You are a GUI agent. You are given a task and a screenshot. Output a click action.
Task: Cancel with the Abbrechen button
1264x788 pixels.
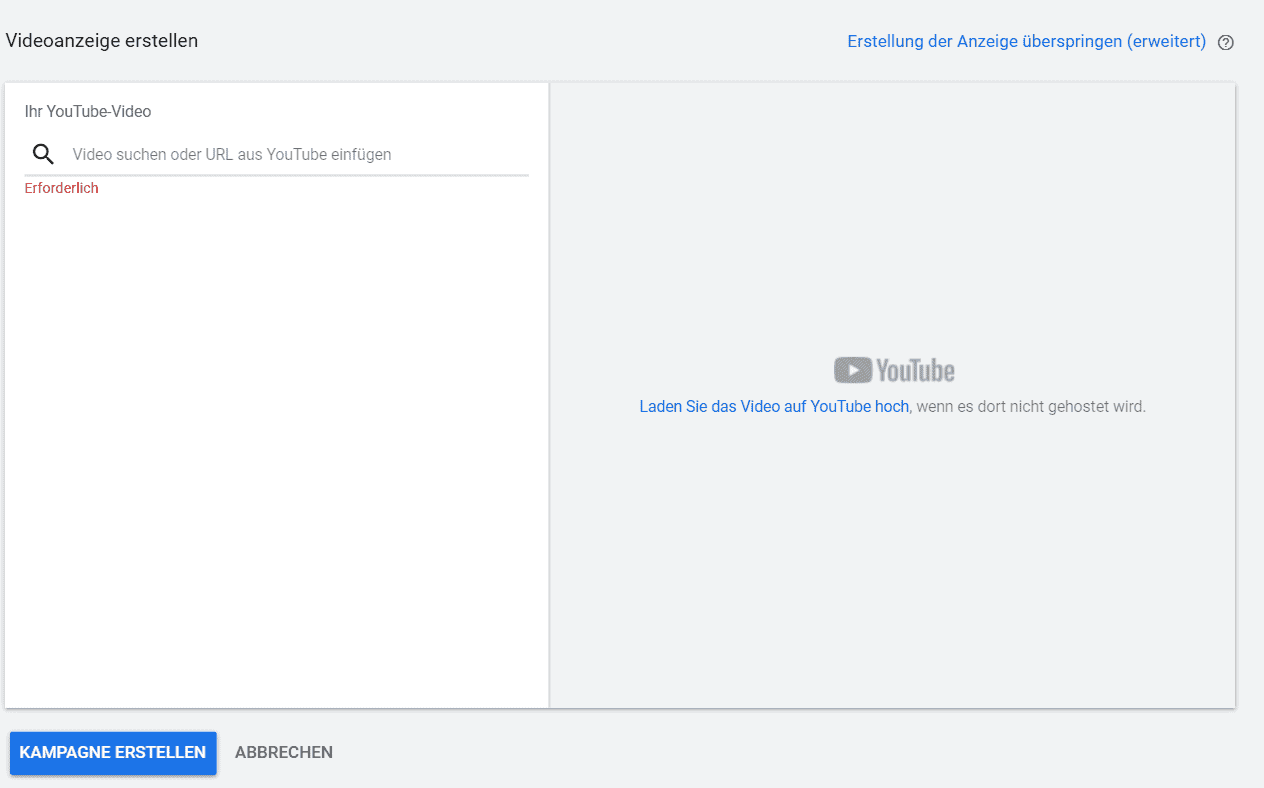coord(284,752)
